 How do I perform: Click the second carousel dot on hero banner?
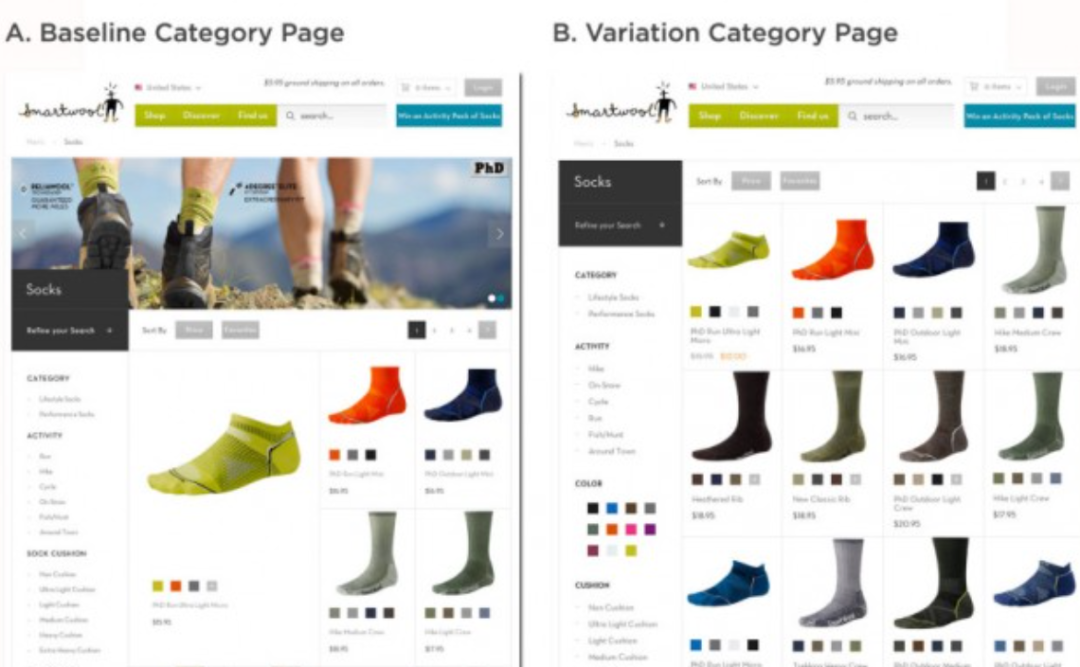pos(501,298)
